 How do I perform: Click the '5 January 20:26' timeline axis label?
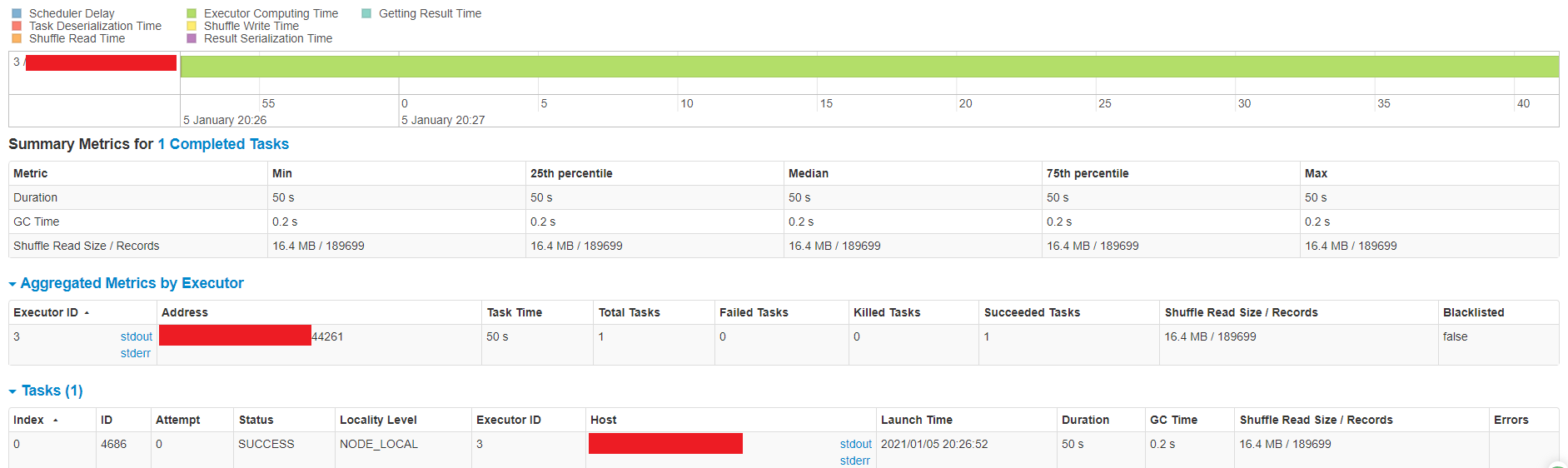(x=225, y=120)
